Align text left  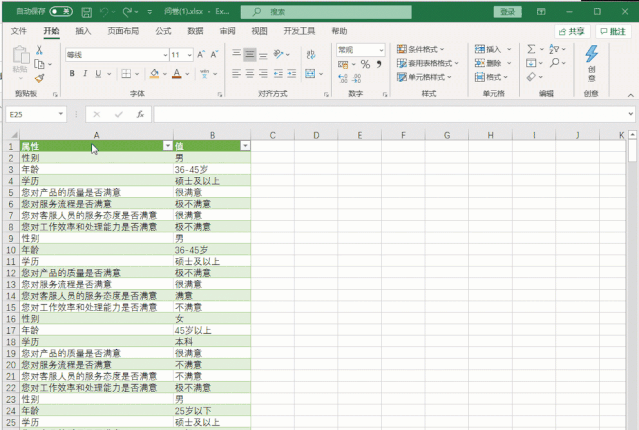[x=236, y=73]
